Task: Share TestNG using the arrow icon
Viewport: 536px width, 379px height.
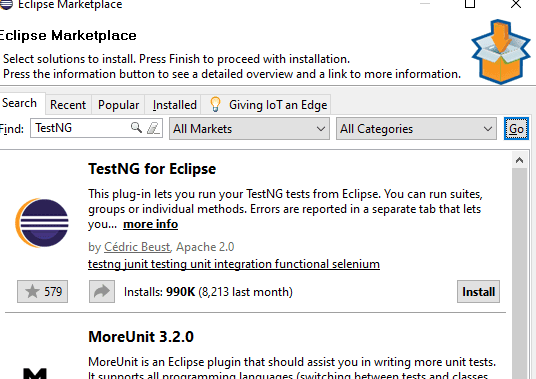Action: click(x=102, y=292)
